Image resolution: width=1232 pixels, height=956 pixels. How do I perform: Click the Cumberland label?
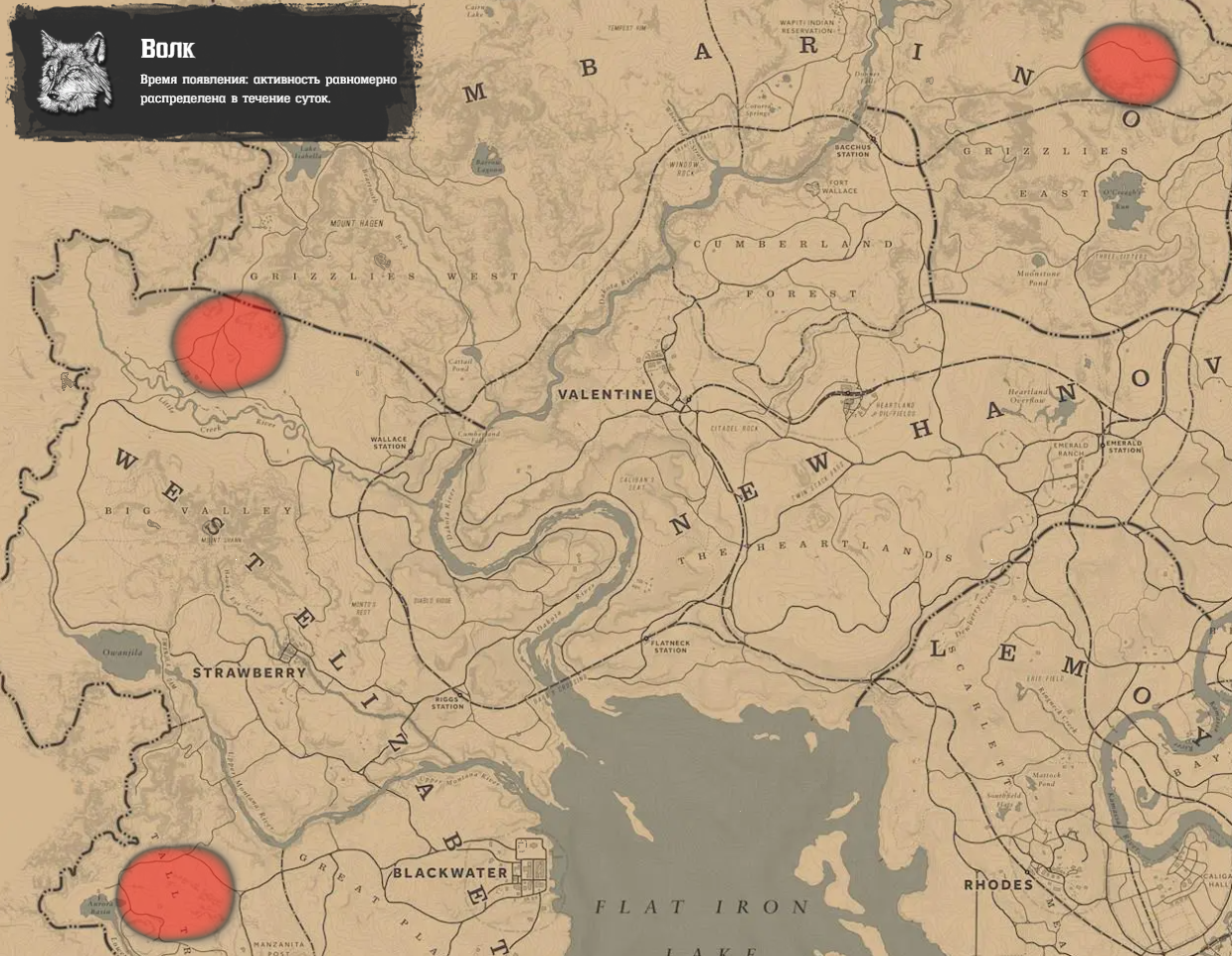point(793,245)
